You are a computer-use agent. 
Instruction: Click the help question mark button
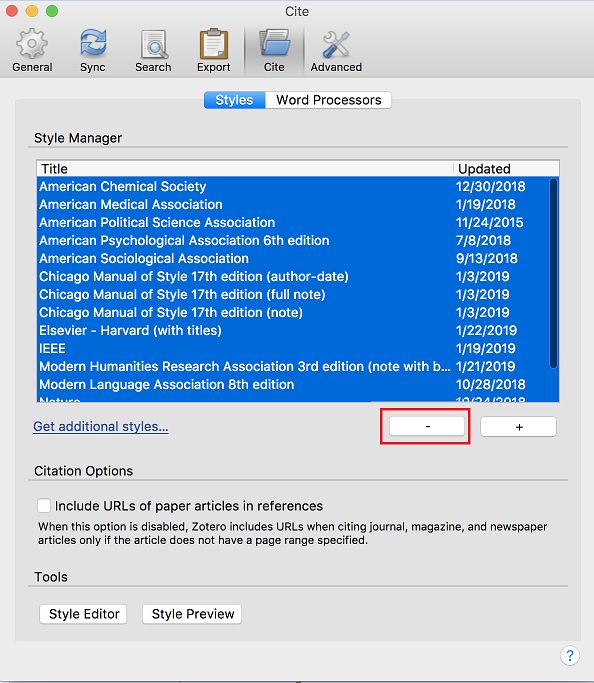pyautogui.click(x=570, y=656)
